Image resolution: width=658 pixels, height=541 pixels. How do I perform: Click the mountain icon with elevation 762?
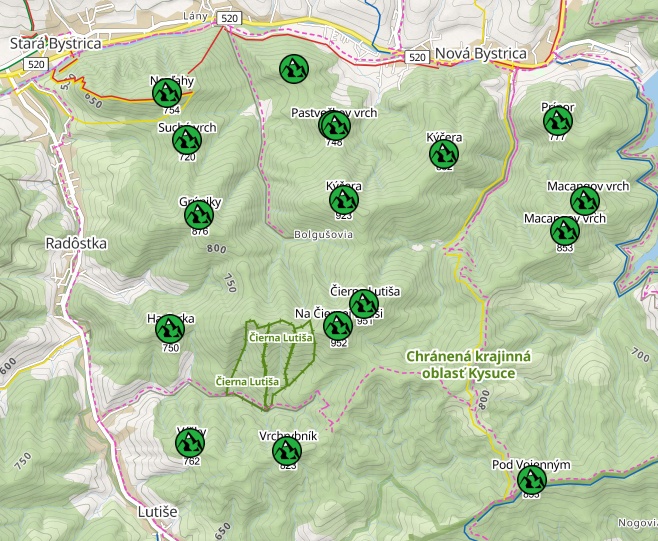(191, 444)
